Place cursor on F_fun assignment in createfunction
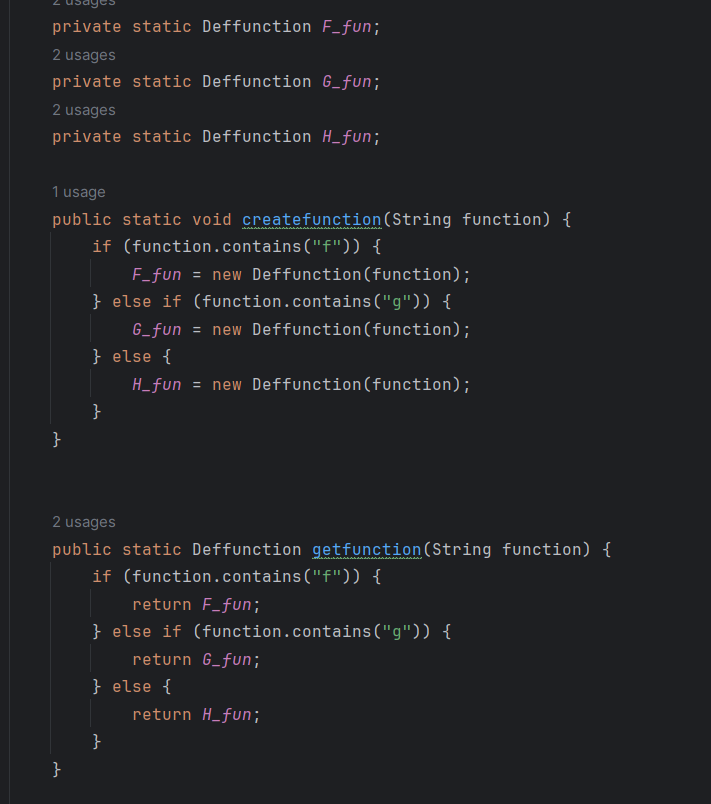This screenshot has width=711, height=804. point(157,274)
